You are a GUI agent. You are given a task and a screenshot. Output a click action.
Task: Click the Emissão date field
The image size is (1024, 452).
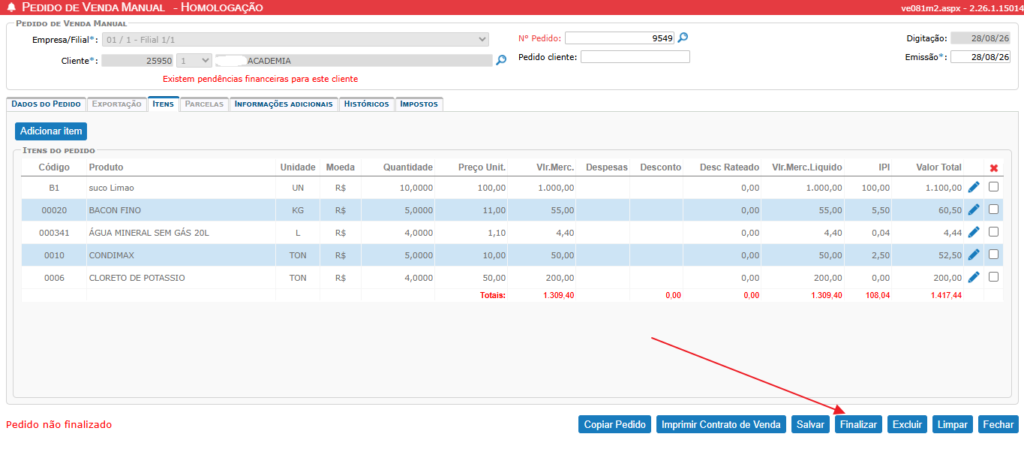980,57
